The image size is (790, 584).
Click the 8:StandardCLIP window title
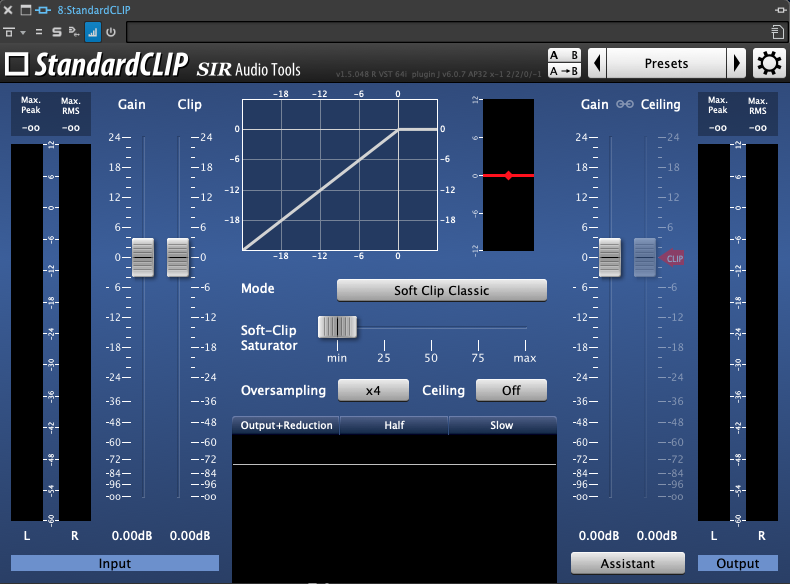point(94,10)
